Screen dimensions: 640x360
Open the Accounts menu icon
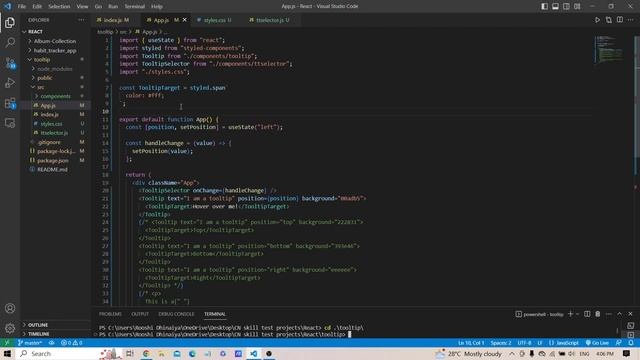point(10,308)
